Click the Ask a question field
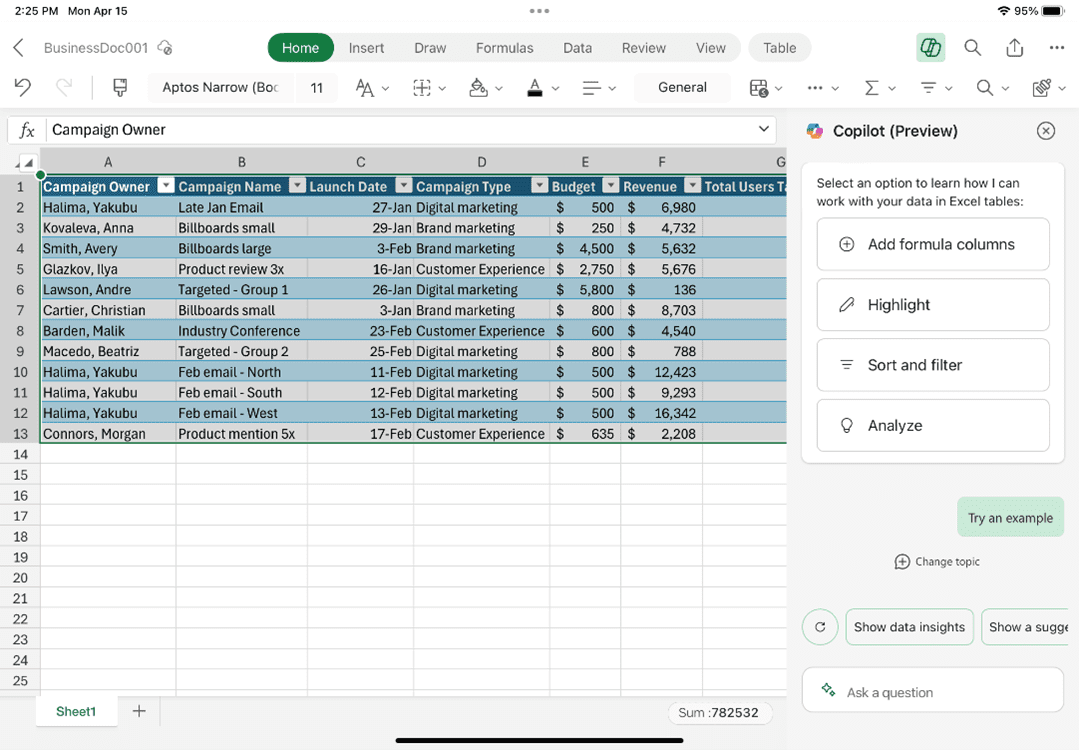 click(932, 691)
